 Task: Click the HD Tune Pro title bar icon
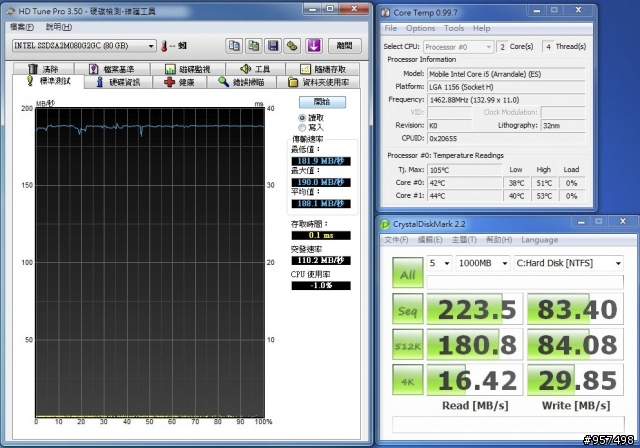point(11,11)
